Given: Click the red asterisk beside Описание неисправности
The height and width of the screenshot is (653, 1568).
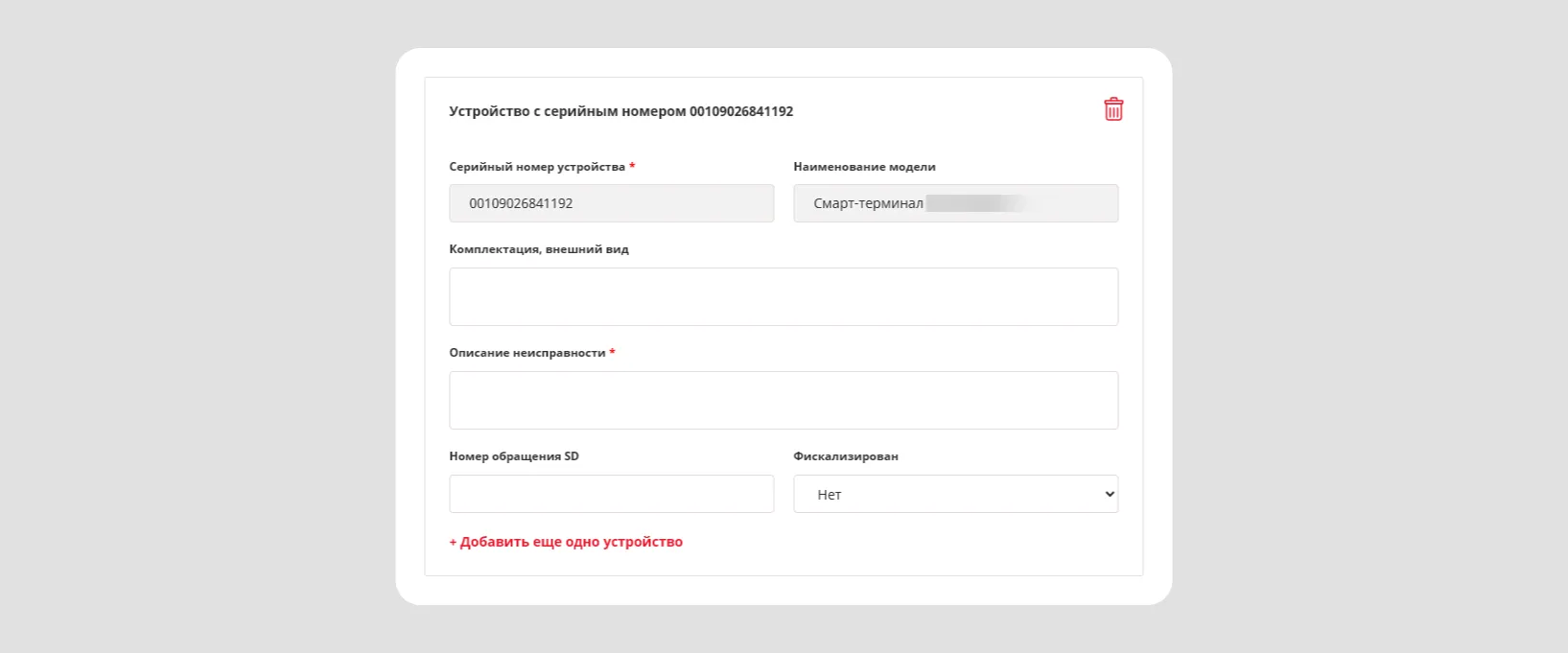Looking at the screenshot, I should (x=612, y=352).
